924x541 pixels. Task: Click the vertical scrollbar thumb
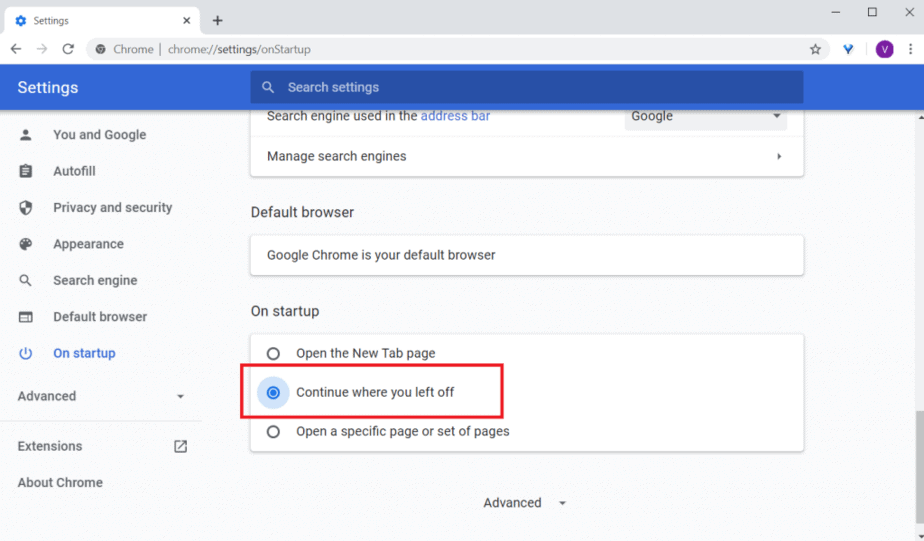click(919, 467)
